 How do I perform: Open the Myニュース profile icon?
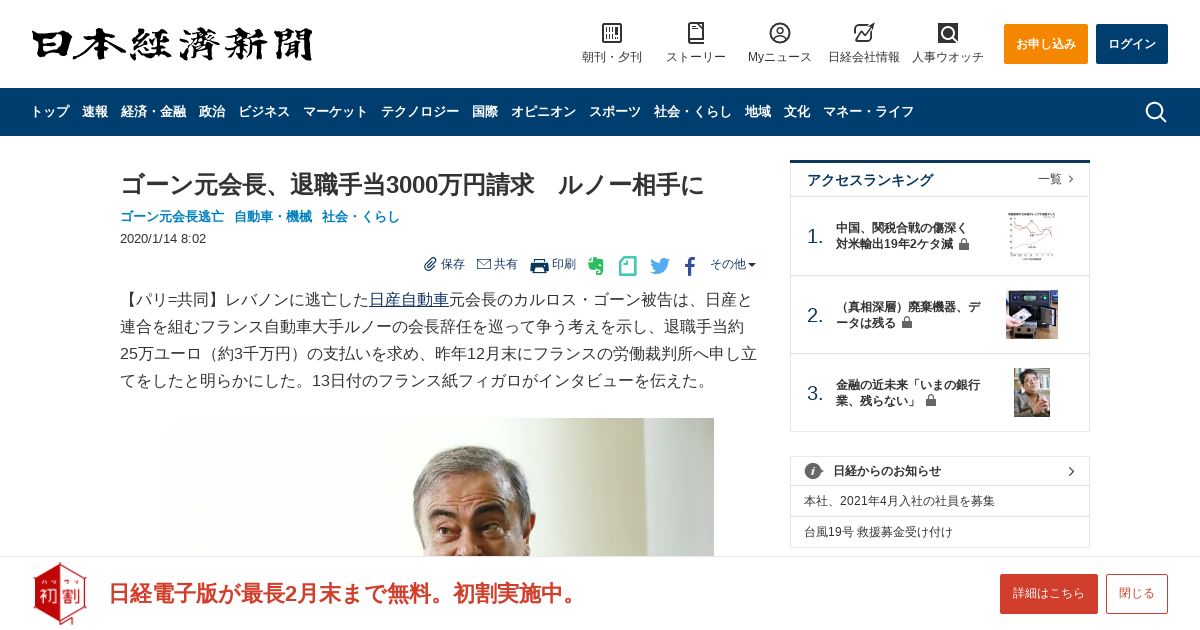780,33
